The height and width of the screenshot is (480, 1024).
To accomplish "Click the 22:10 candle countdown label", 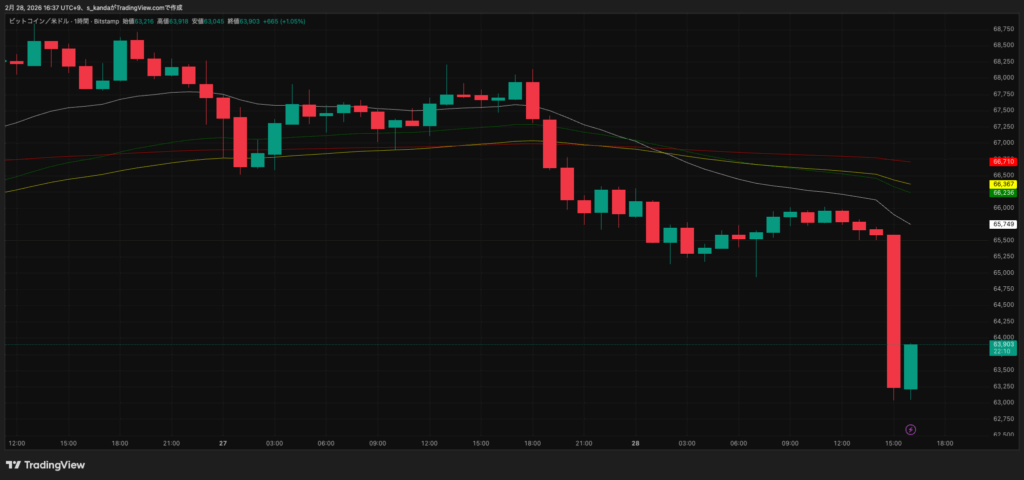I will 1003,352.
